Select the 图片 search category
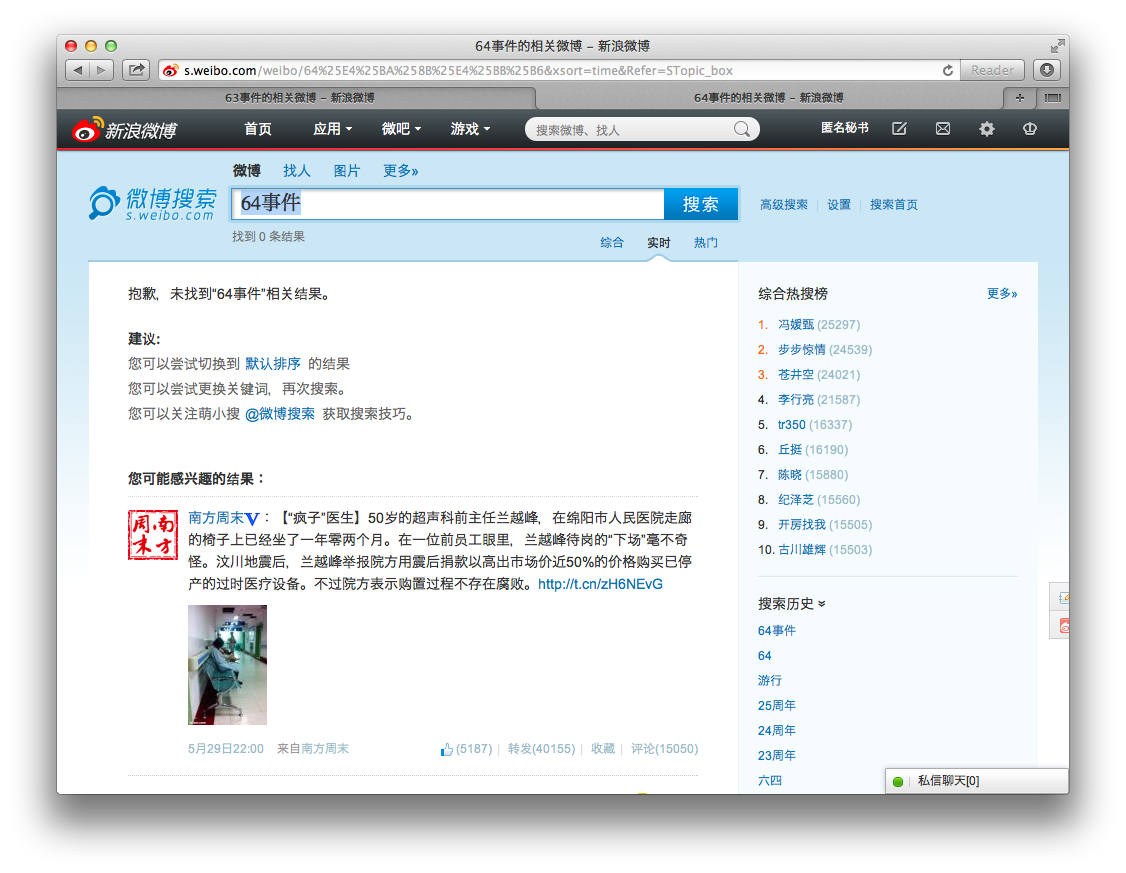1126x873 pixels. click(347, 171)
